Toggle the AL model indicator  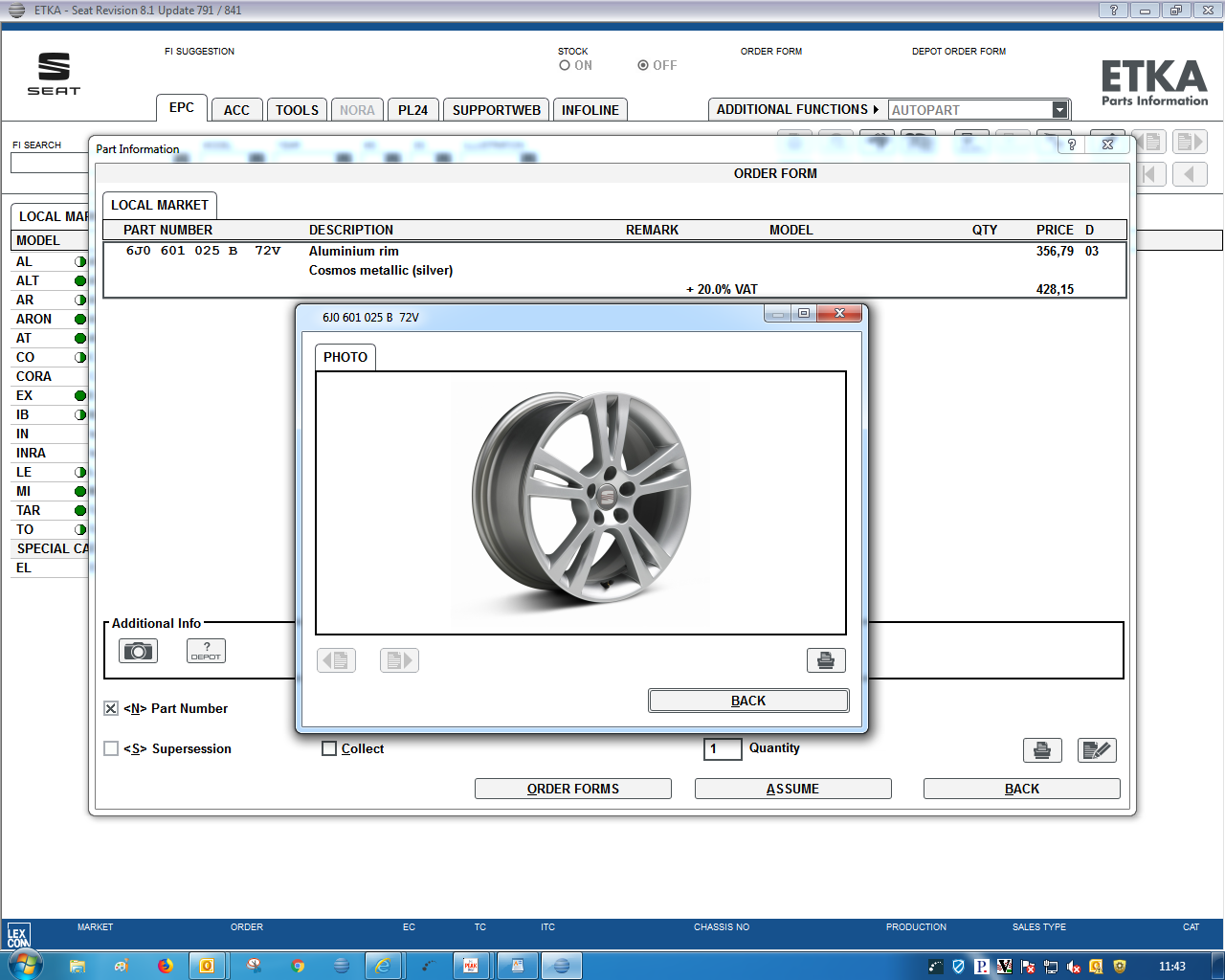click(x=80, y=261)
